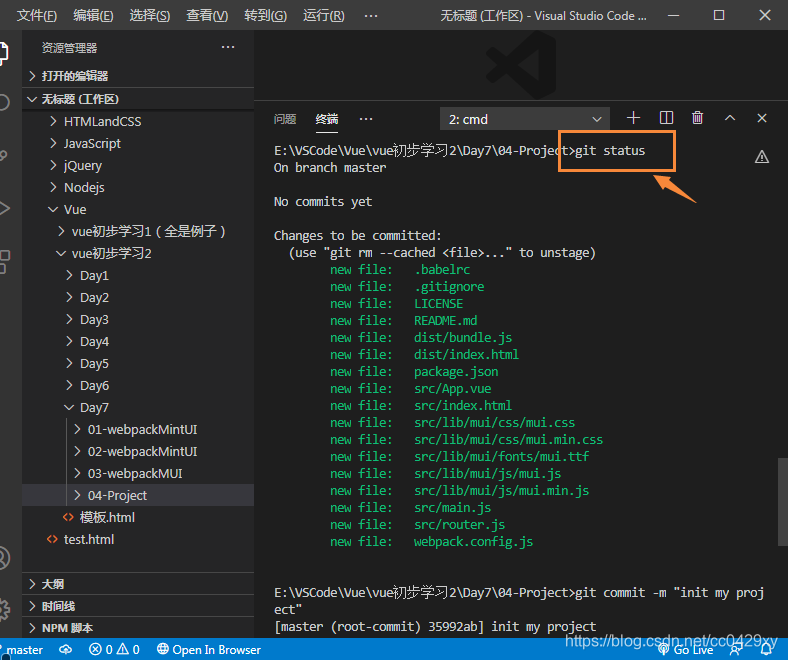Collapse the vue初步学习2 folder
The height and width of the screenshot is (660, 788).
(x=138, y=253)
